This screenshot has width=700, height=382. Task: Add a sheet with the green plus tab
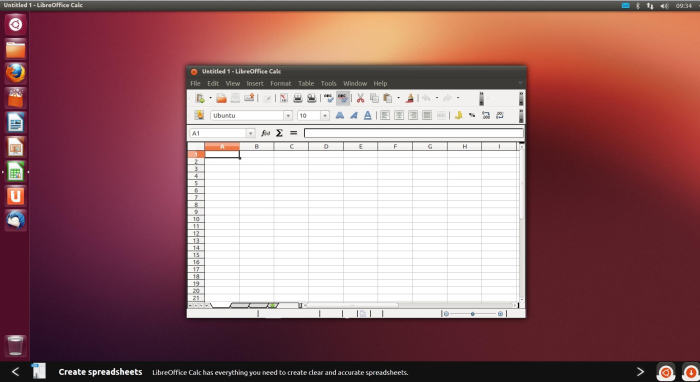273,305
